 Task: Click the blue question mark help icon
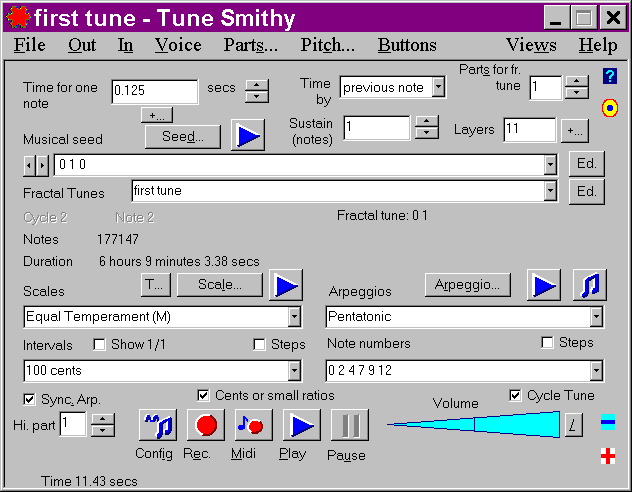tap(610, 76)
